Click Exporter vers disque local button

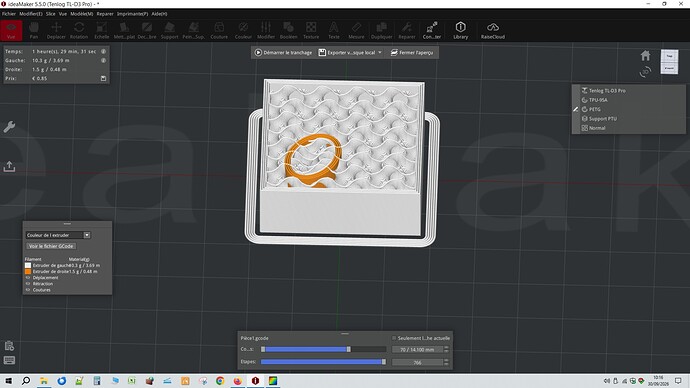tap(347, 52)
